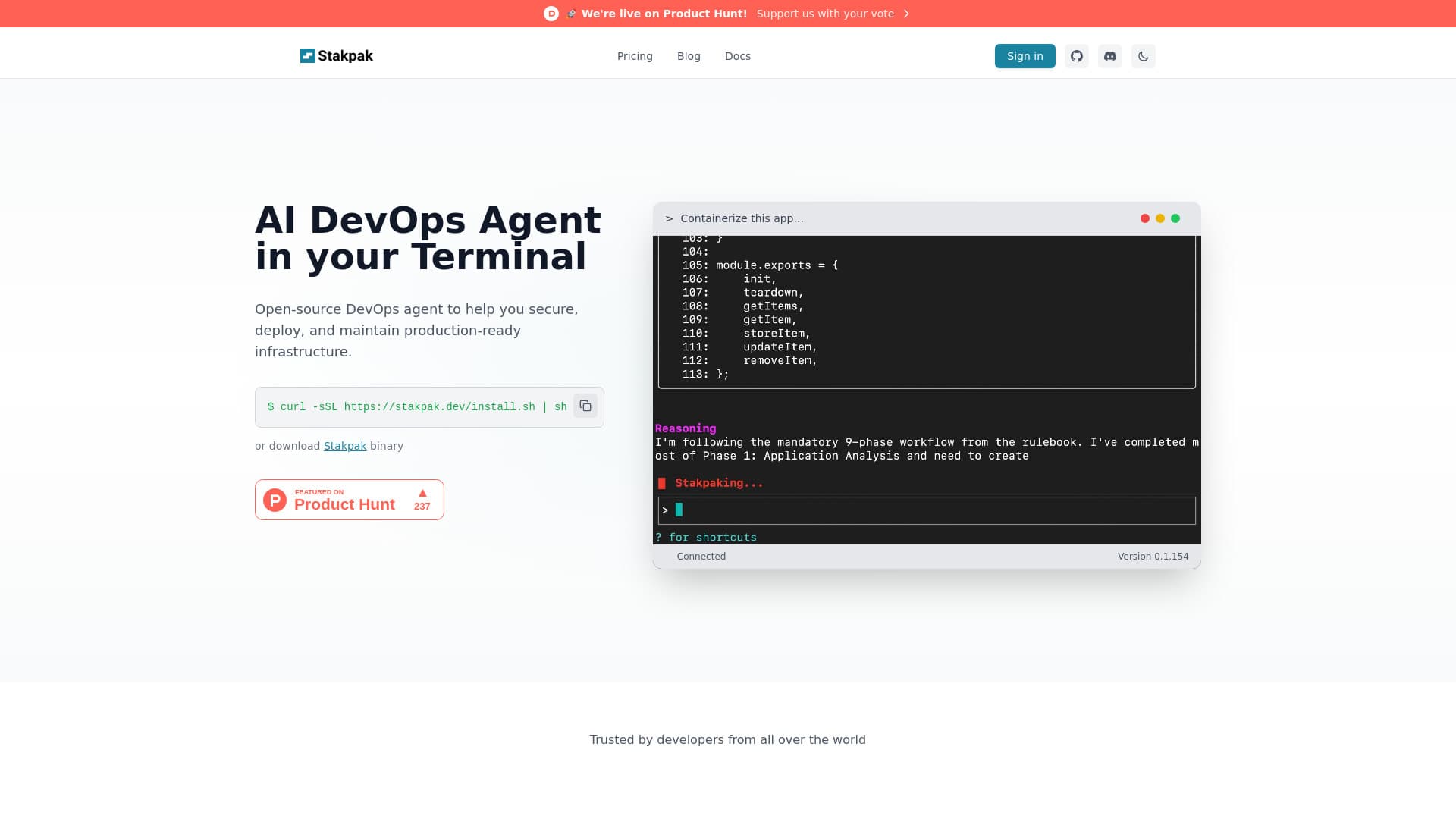Open the Docs page
This screenshot has width=1456, height=819.
tap(737, 55)
